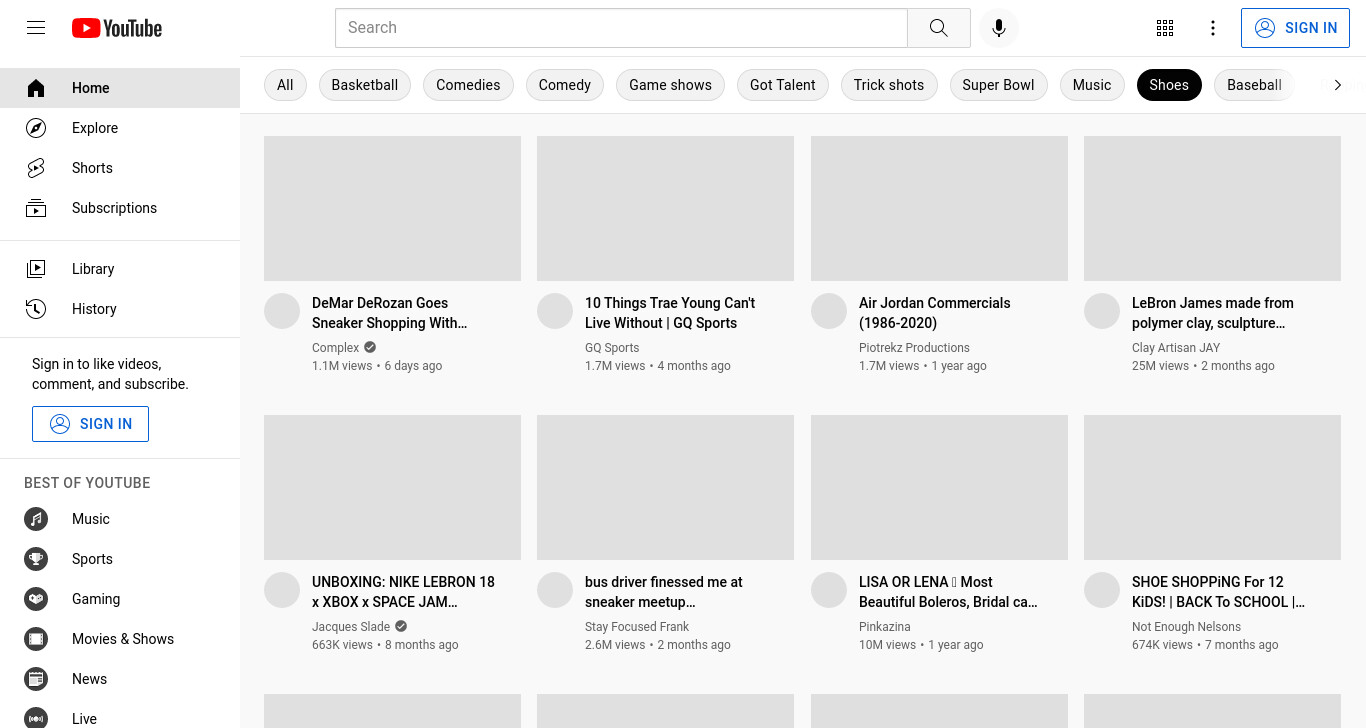
Task: Go to the Not Enough Nelsons channel name
Action: (x=1186, y=627)
